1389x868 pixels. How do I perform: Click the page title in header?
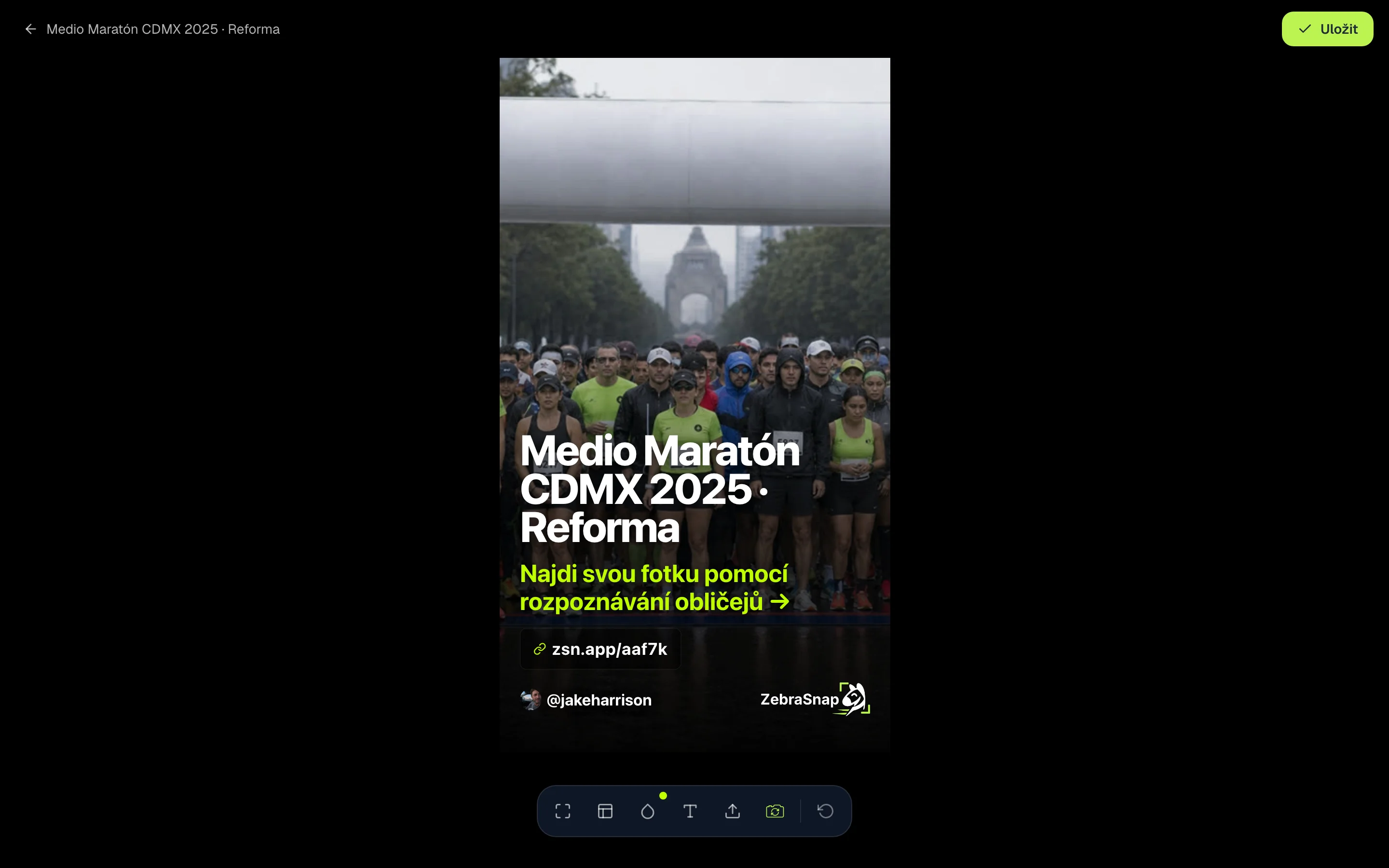(x=163, y=29)
